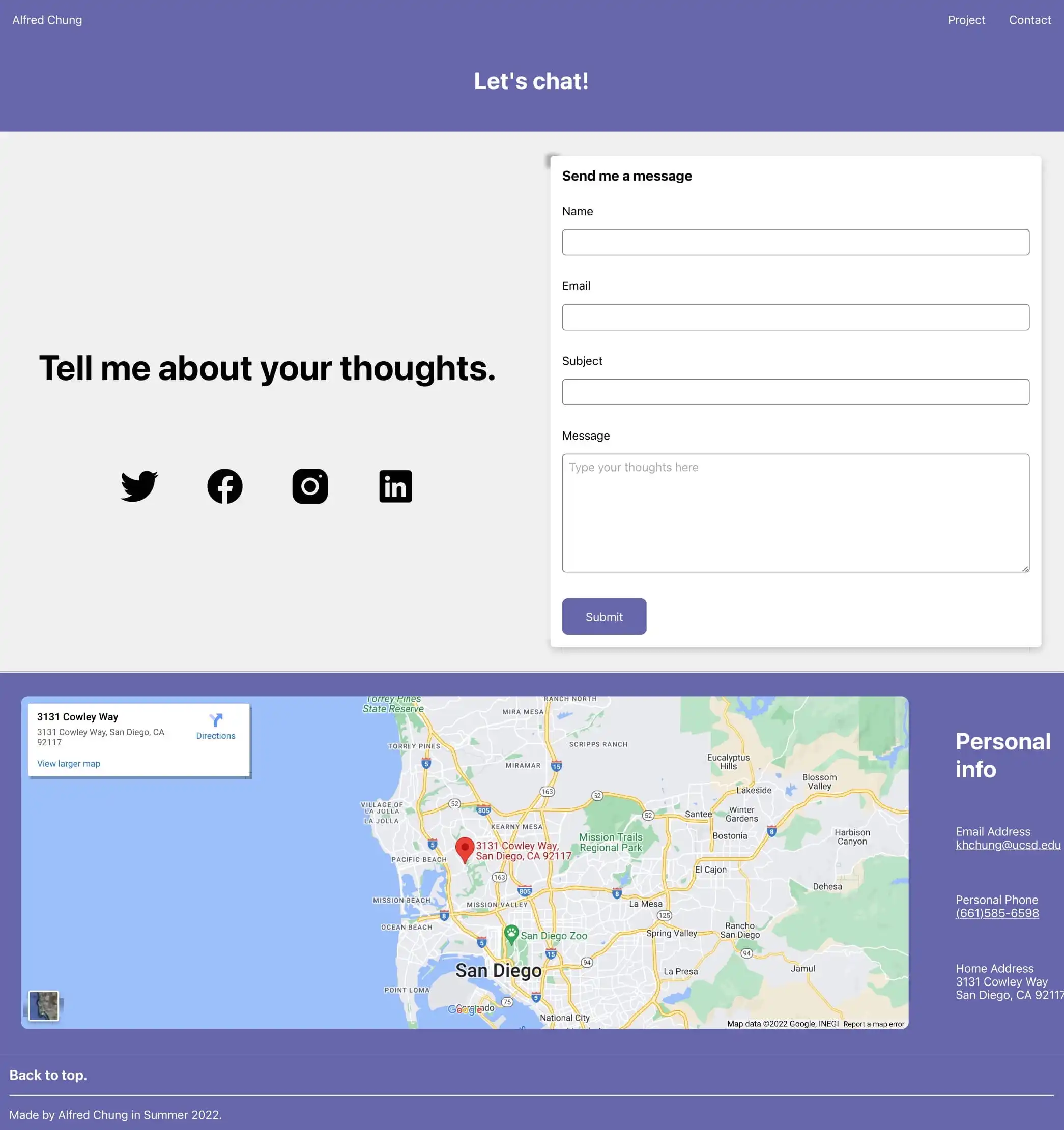Click the Twitter bird icon
Image resolution: width=1064 pixels, height=1130 pixels.
pos(139,486)
